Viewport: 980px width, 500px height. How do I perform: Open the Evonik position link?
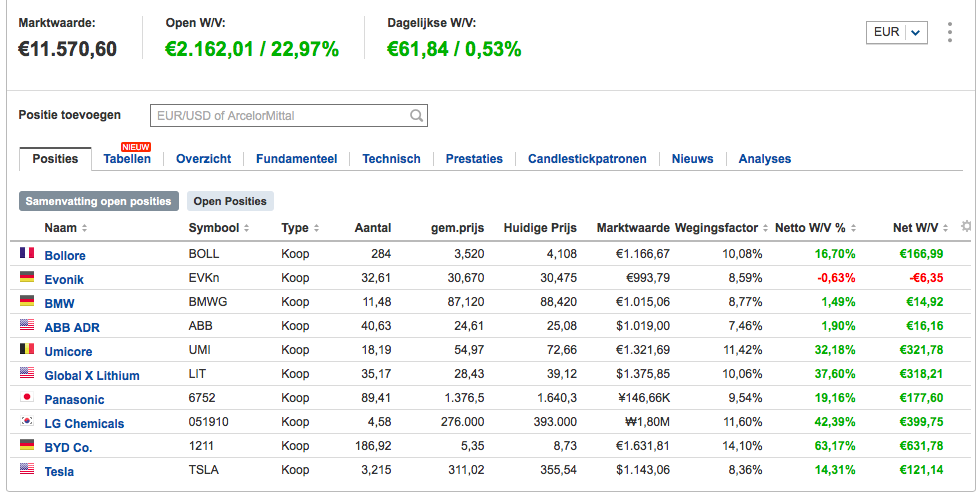coord(64,279)
